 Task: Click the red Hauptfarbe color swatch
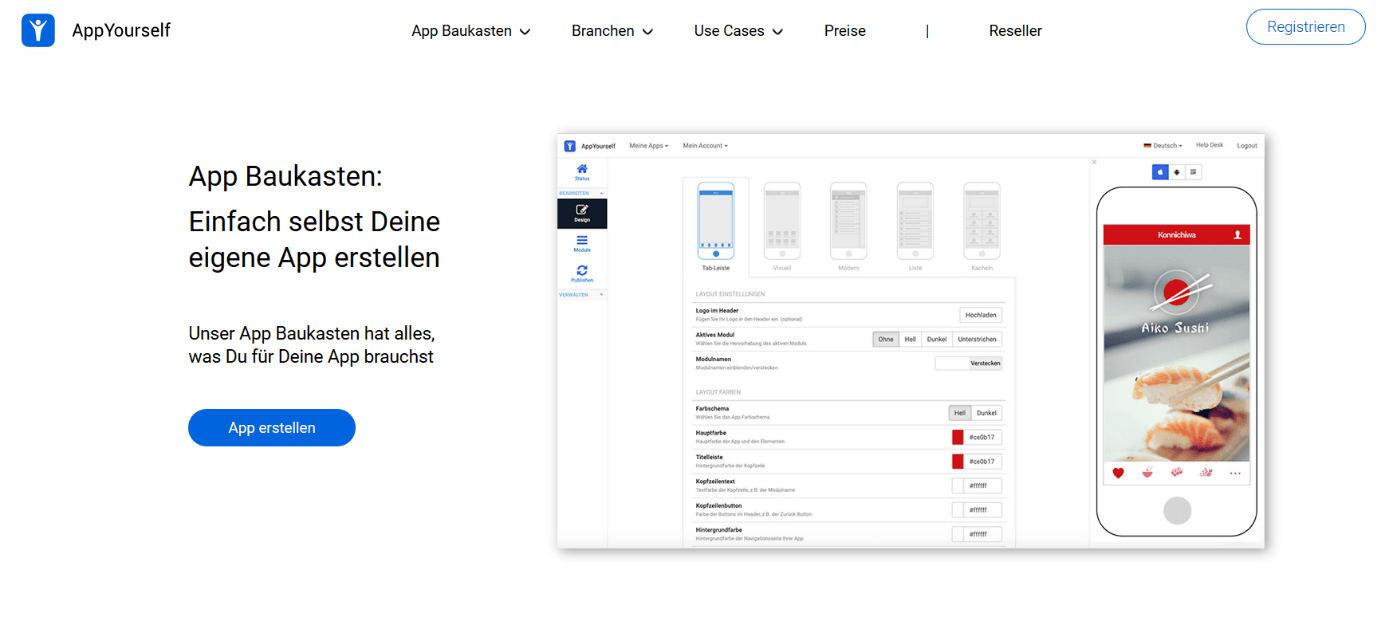[x=958, y=437]
